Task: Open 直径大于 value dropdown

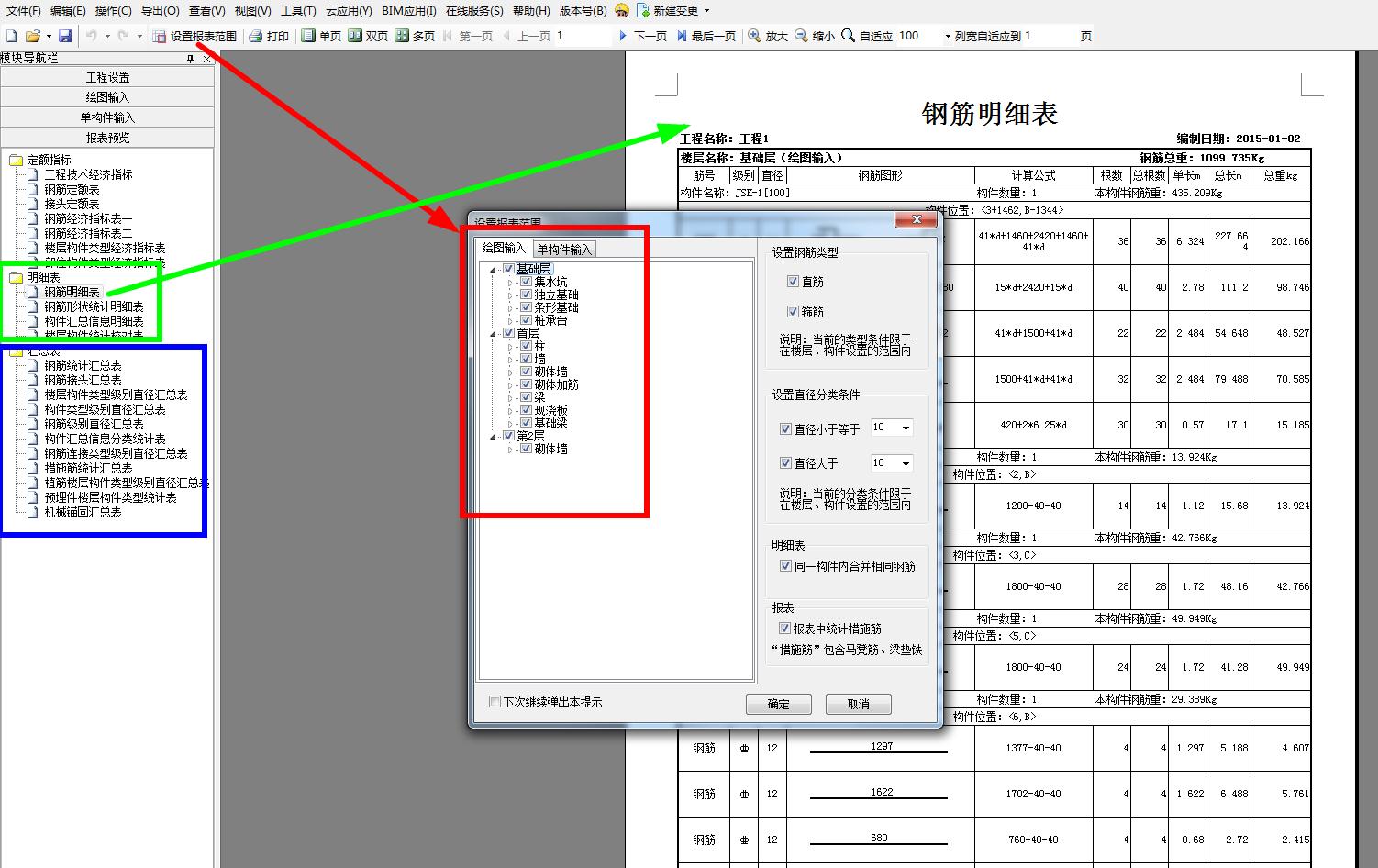Action: tap(906, 463)
